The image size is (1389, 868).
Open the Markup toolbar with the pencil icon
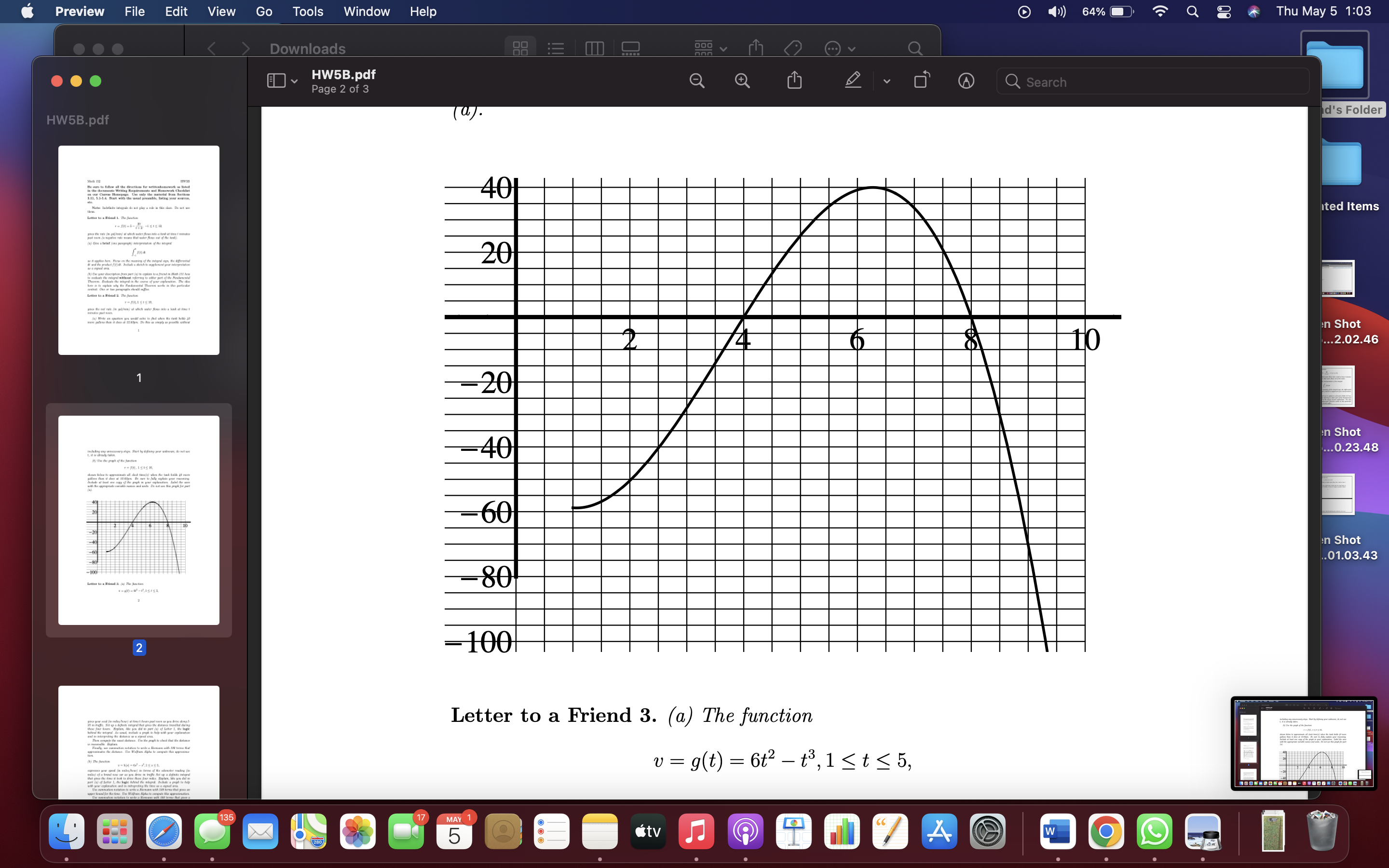click(852, 81)
